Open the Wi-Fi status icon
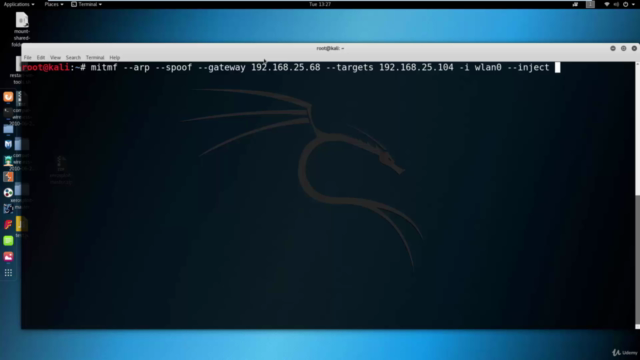 (607, 4)
